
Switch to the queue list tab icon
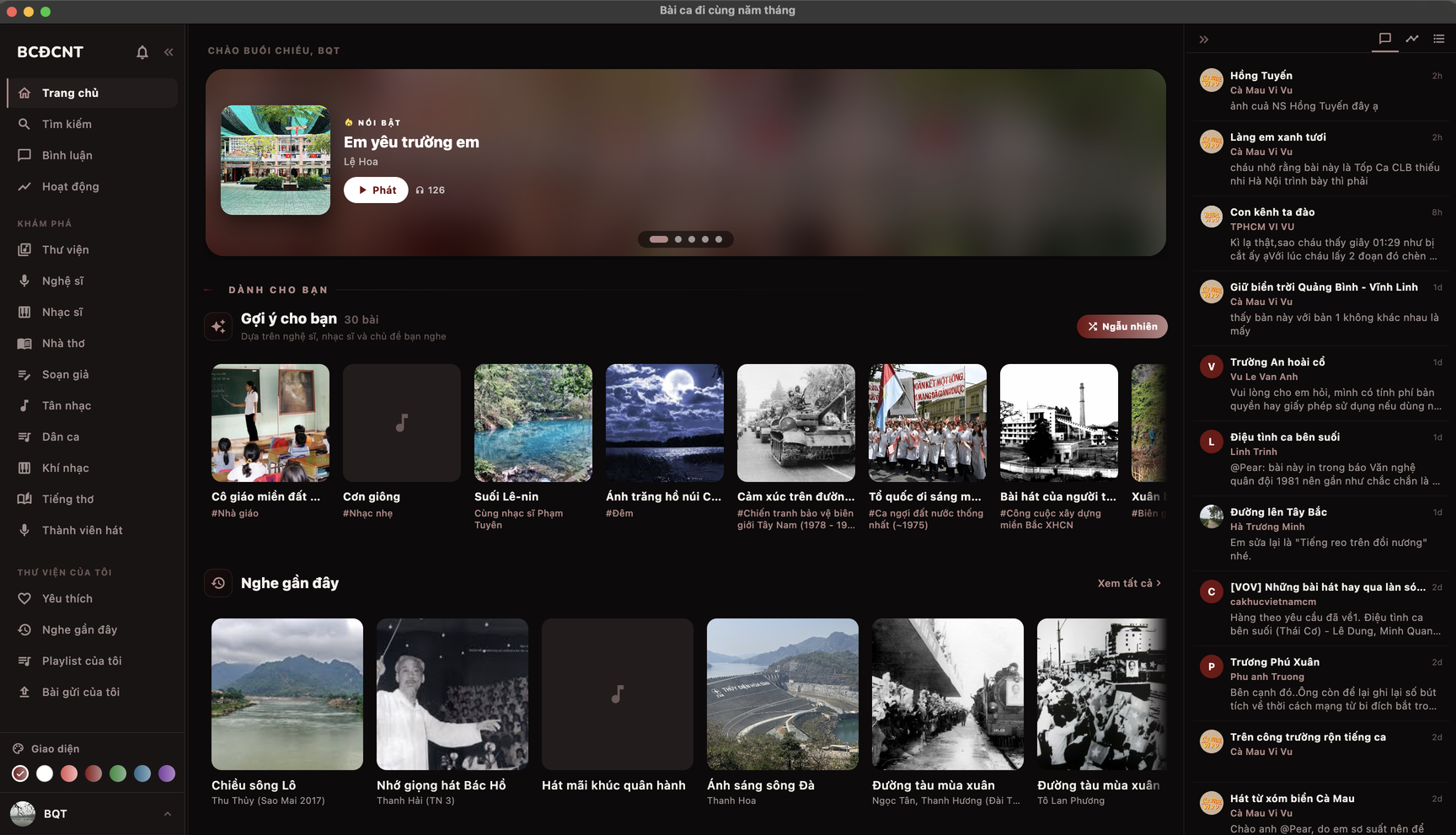1439,39
